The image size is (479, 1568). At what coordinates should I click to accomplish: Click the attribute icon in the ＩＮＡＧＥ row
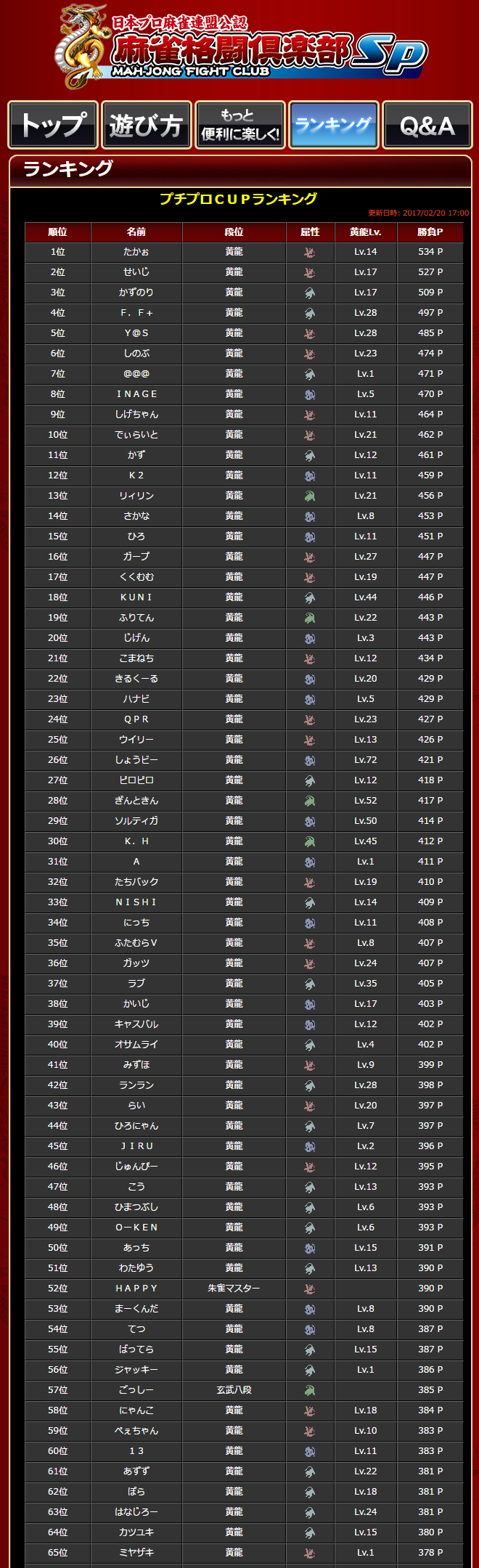click(310, 395)
